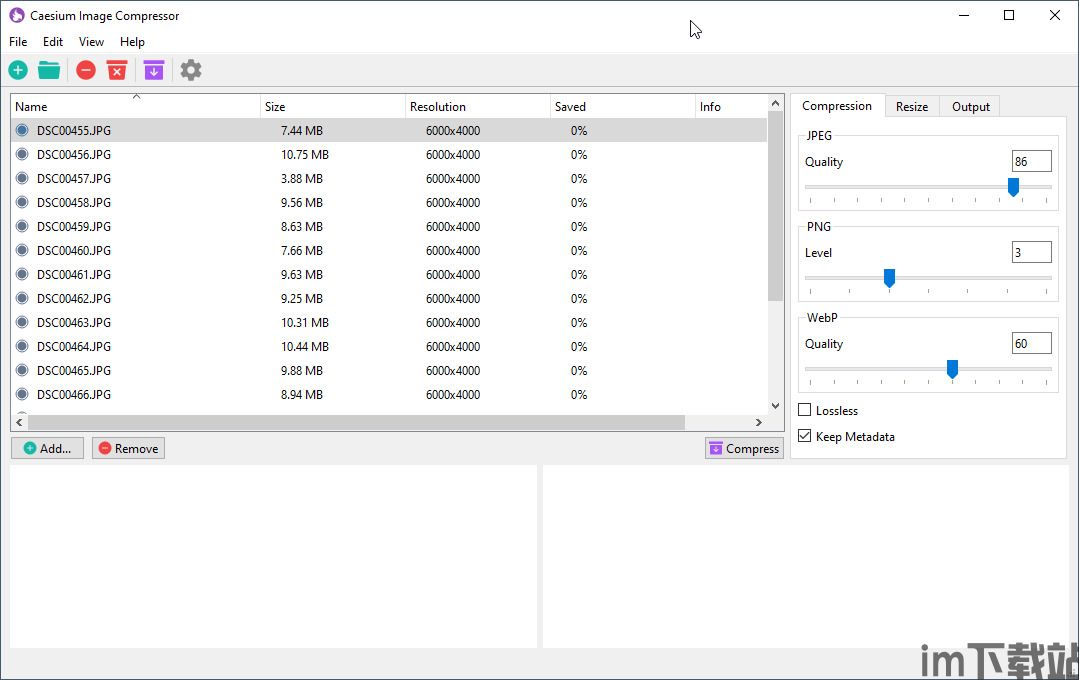Click the horizontal scrollbar right arrow
Screen dimensions: 1079x680
pos(758,422)
